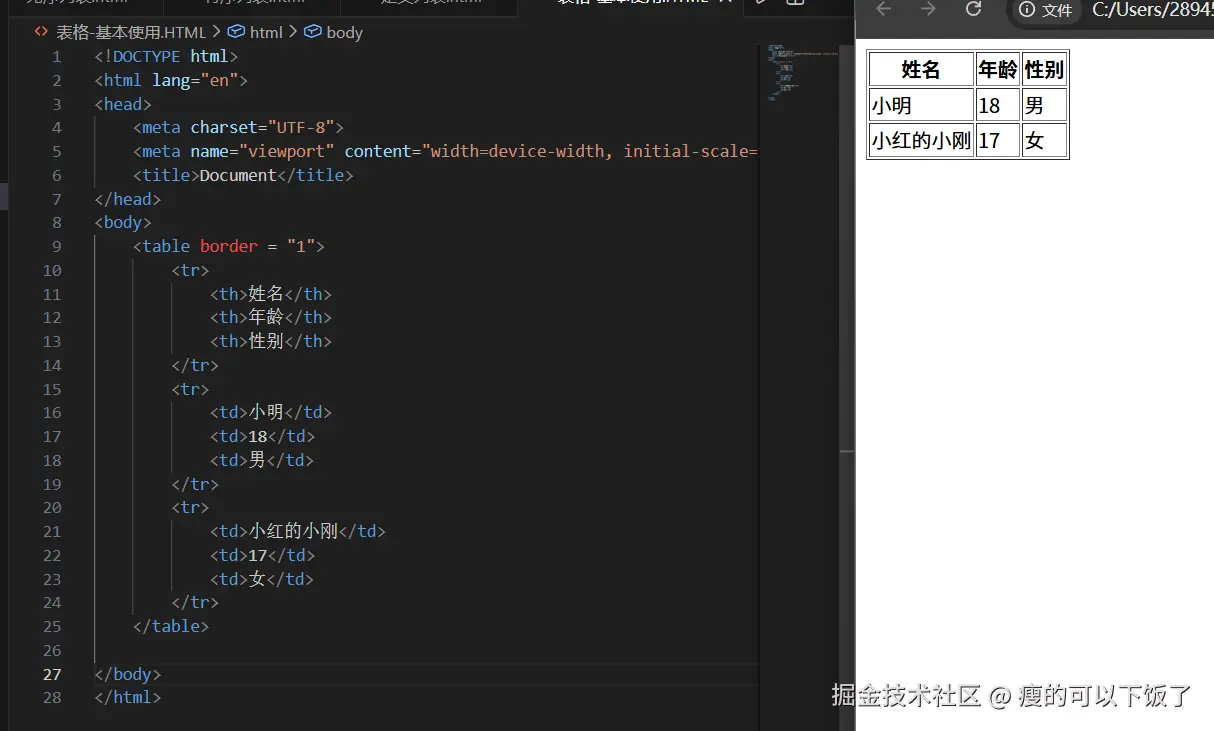
Task: Click the html lang="en" code line
Action: click(x=171, y=80)
